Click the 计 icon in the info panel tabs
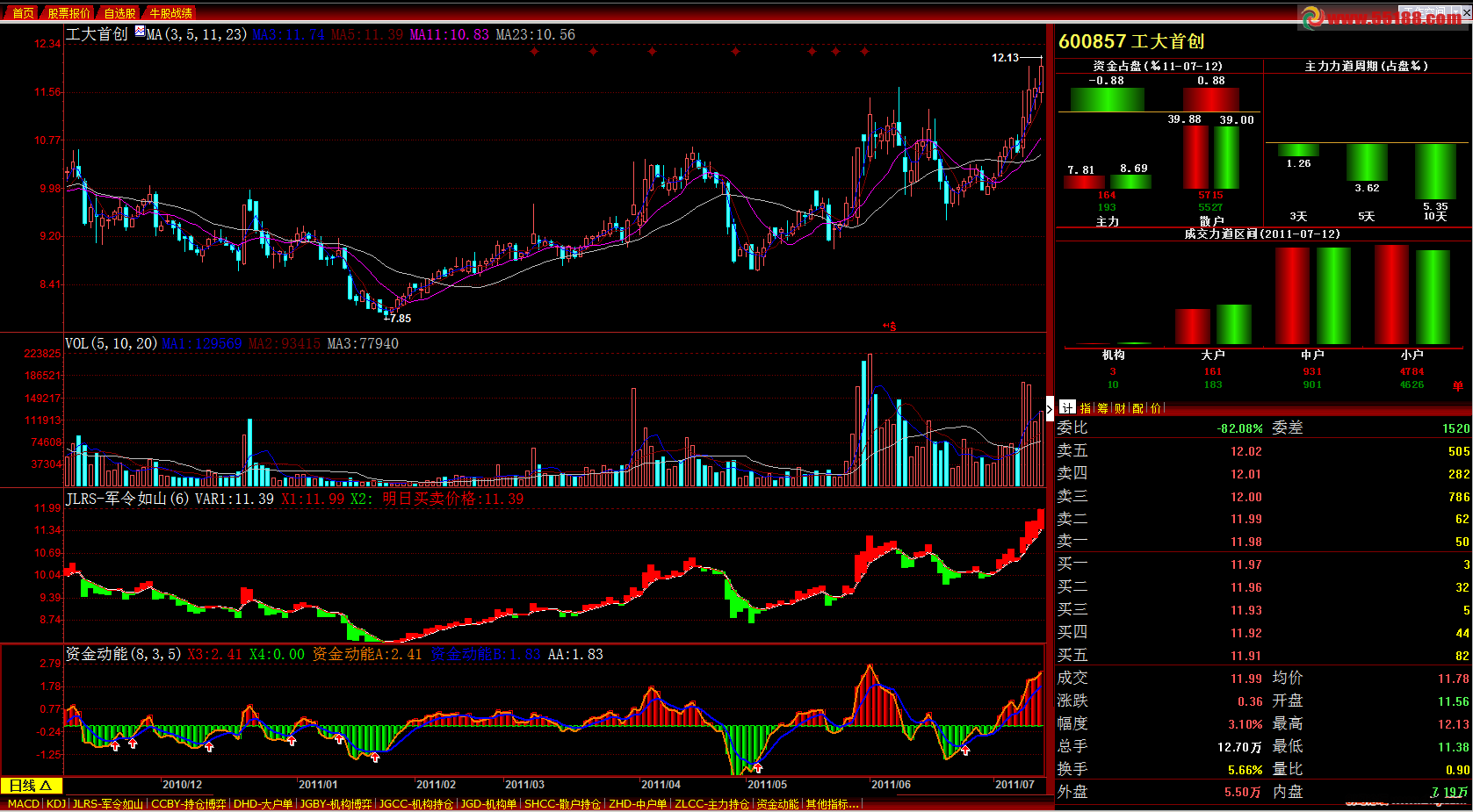Screen dimensions: 1473x812 pos(1066,407)
